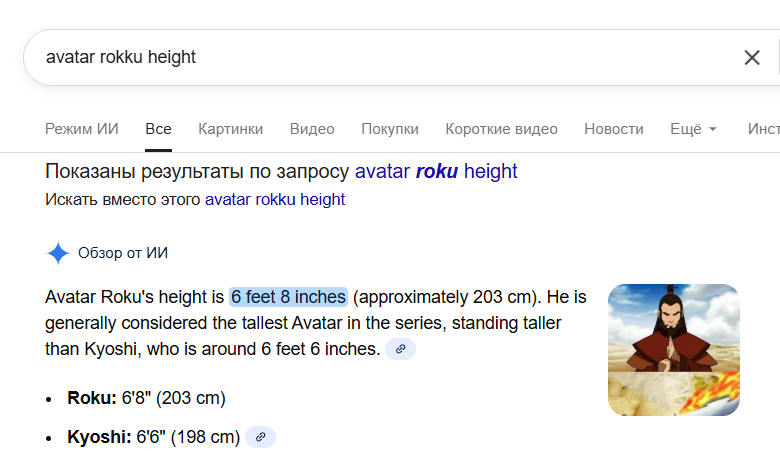
Task: Click into the search input field
Action: click(x=380, y=57)
